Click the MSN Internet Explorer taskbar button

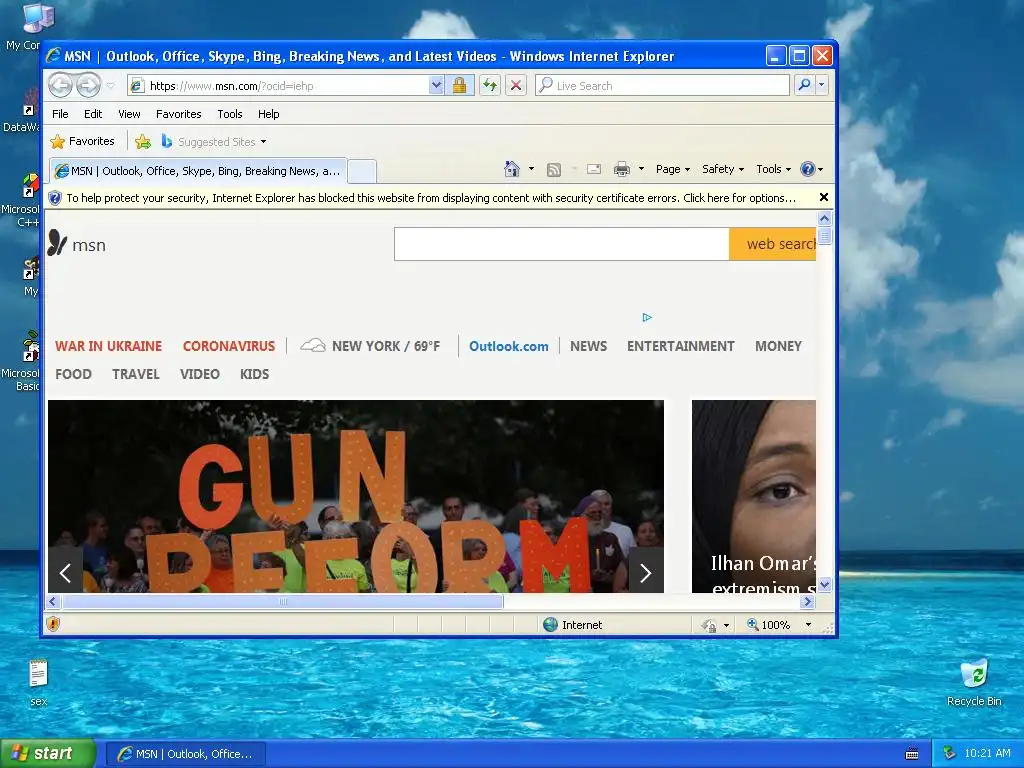pyautogui.click(x=185, y=754)
